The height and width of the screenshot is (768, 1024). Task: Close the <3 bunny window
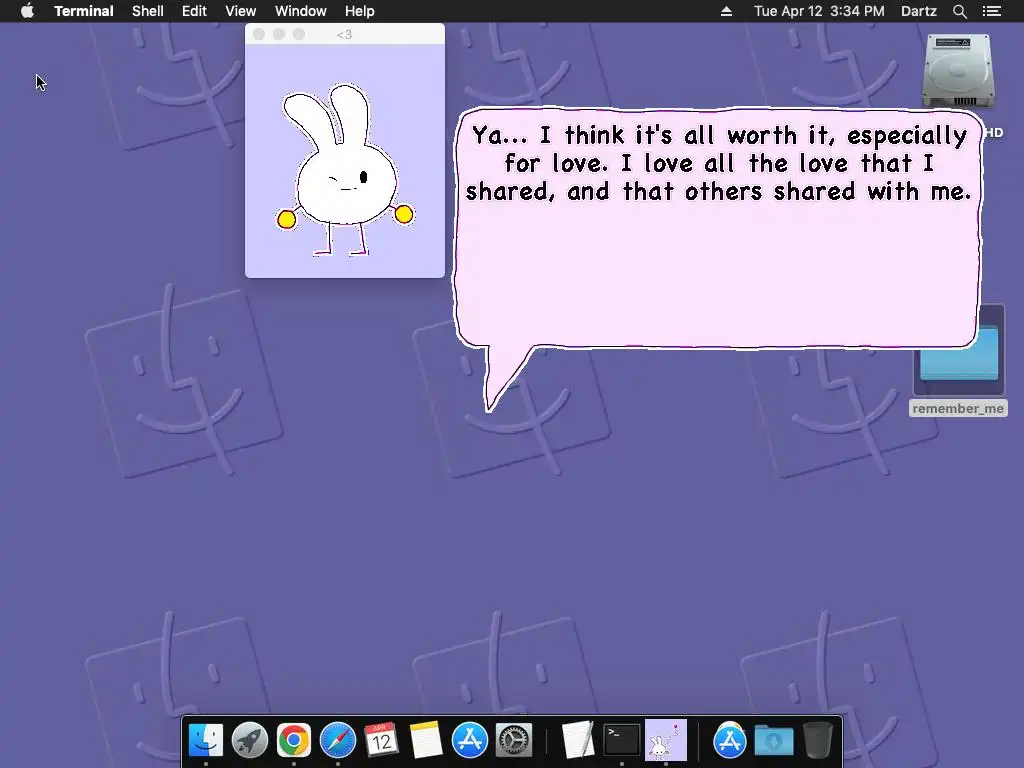coord(259,34)
